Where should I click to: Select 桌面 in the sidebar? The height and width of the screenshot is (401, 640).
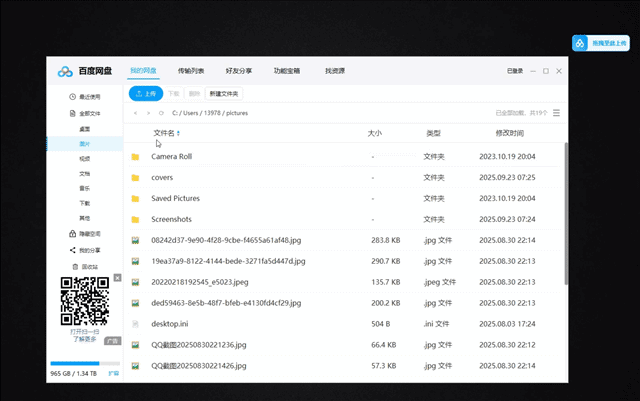tap(84, 129)
